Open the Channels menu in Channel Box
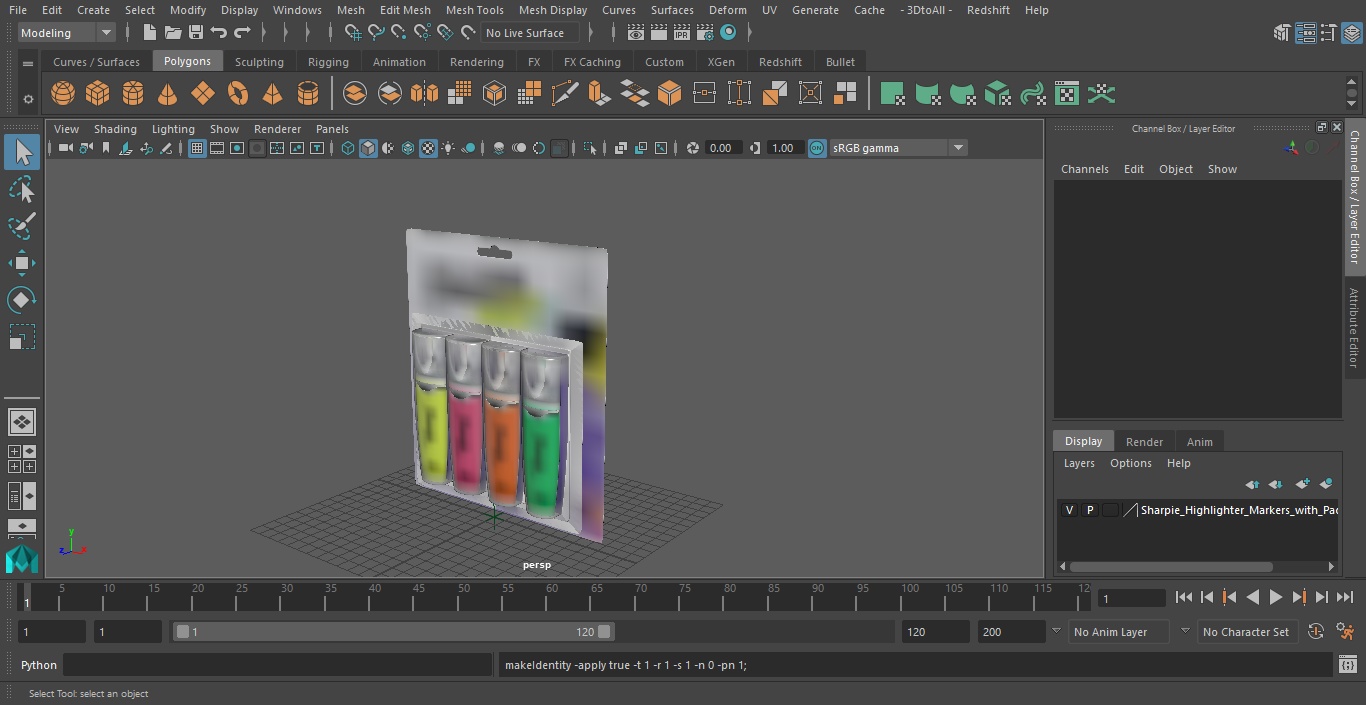 click(1084, 169)
